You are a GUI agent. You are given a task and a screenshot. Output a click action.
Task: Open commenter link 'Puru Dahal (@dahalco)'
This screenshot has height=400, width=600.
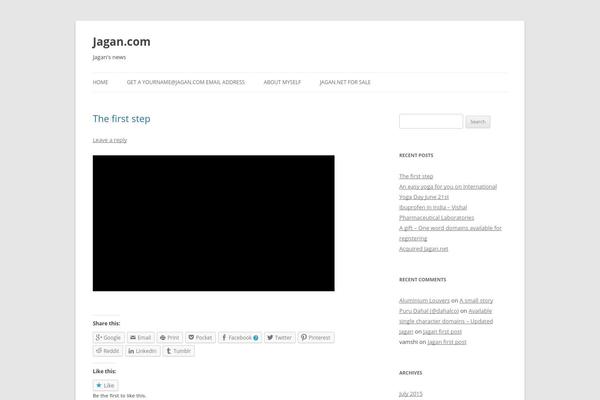point(429,311)
